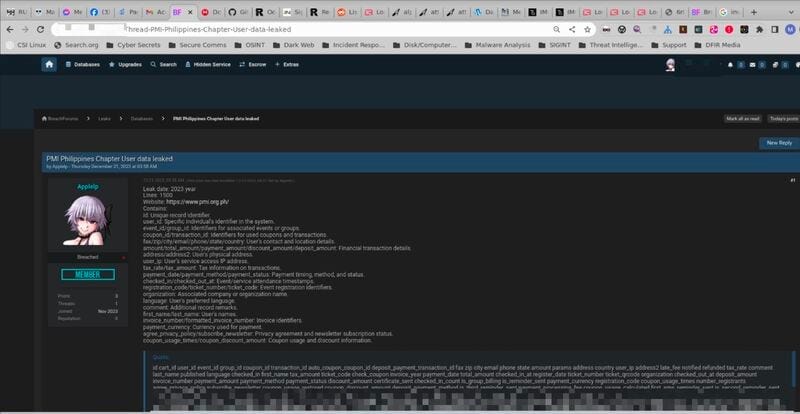Click the MEMBER rank badge
800x414 pixels.
tap(88, 275)
